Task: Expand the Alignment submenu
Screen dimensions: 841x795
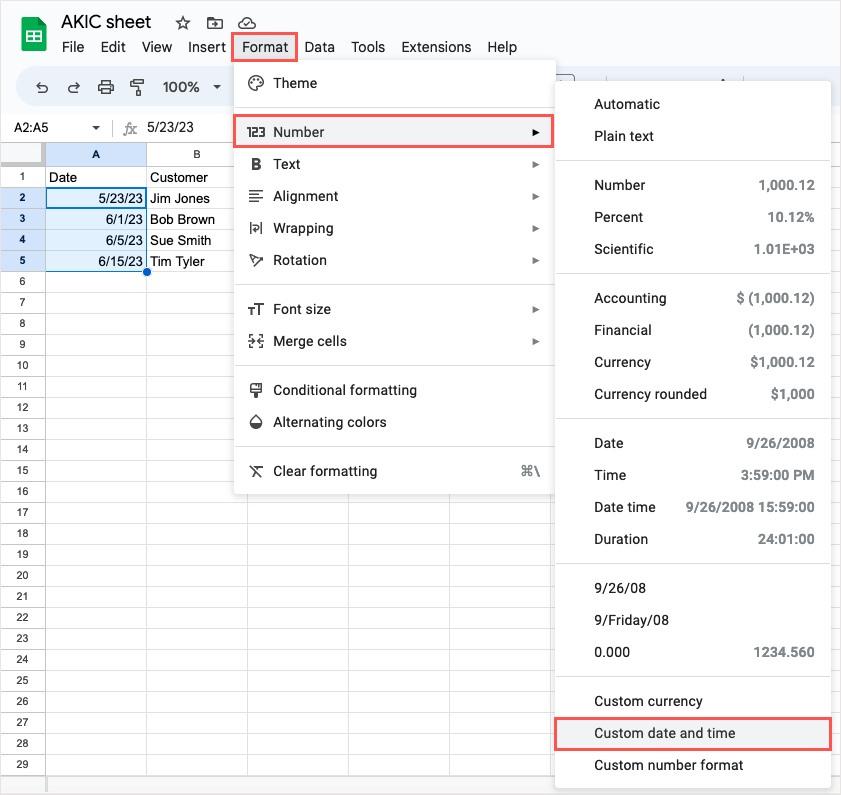Action: tap(393, 196)
